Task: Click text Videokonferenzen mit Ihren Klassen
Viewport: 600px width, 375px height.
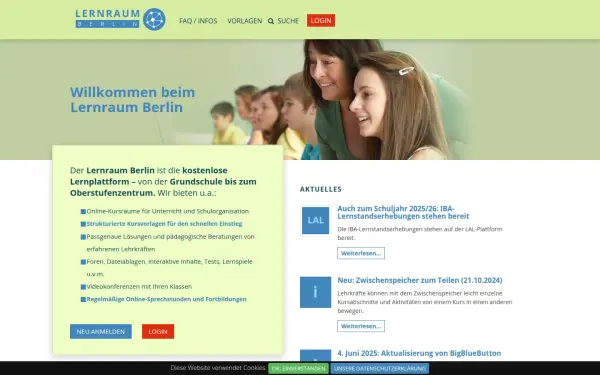Action: (139, 286)
